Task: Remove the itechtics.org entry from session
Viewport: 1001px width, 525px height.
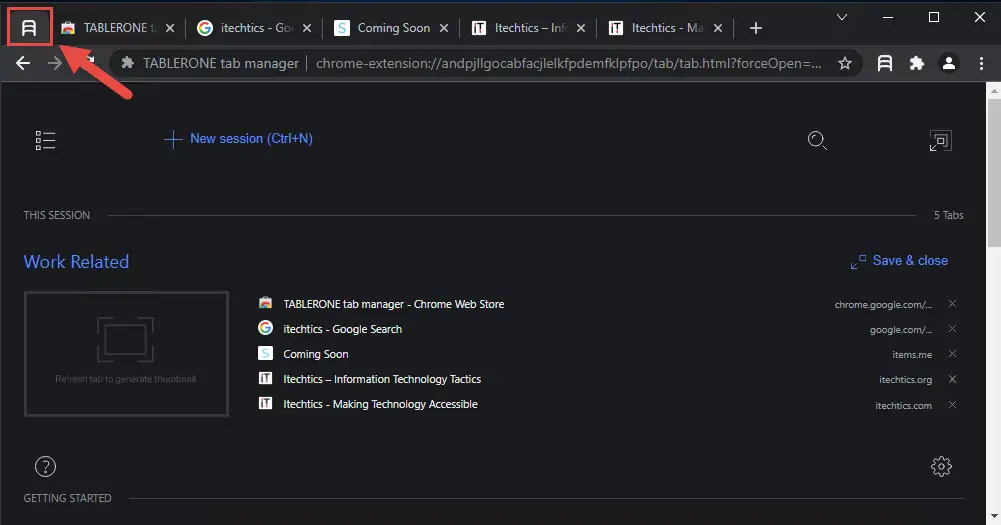Action: pyautogui.click(x=952, y=379)
